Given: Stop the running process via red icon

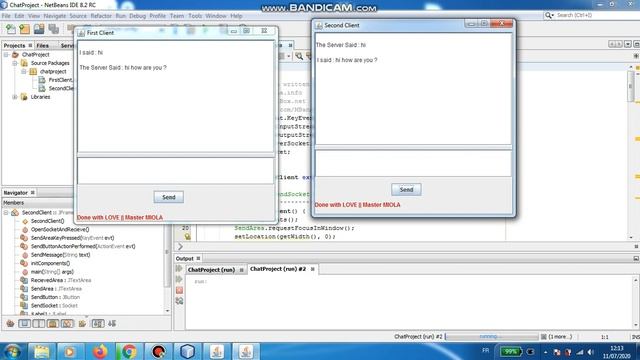Looking at the screenshot, I should click(x=179, y=290).
